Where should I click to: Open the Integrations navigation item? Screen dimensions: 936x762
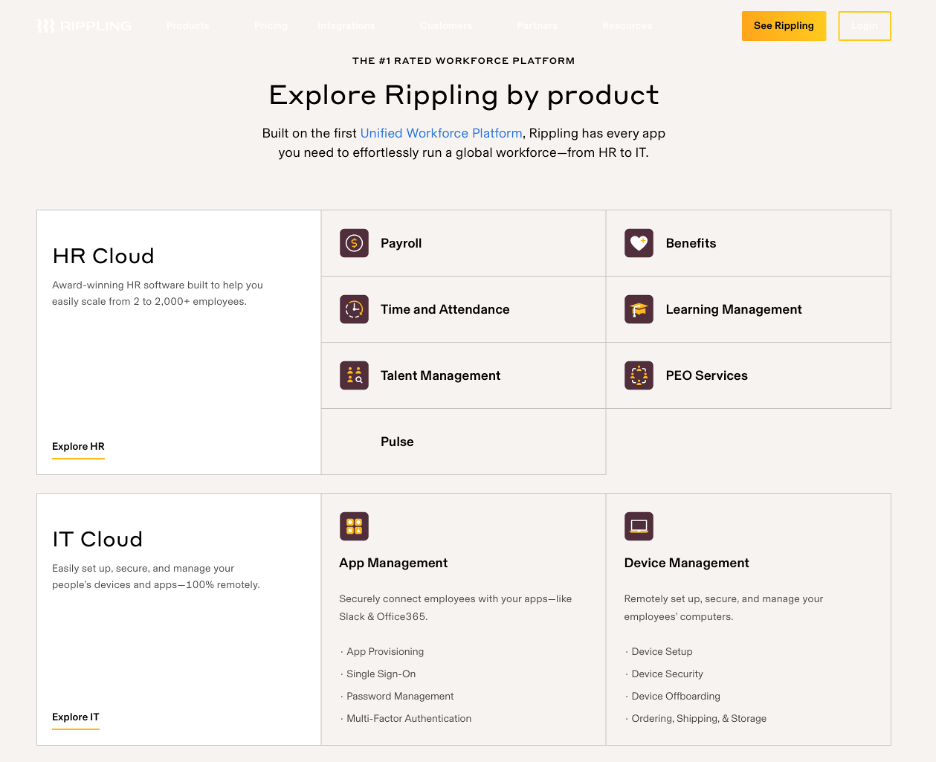pyautogui.click(x=346, y=26)
